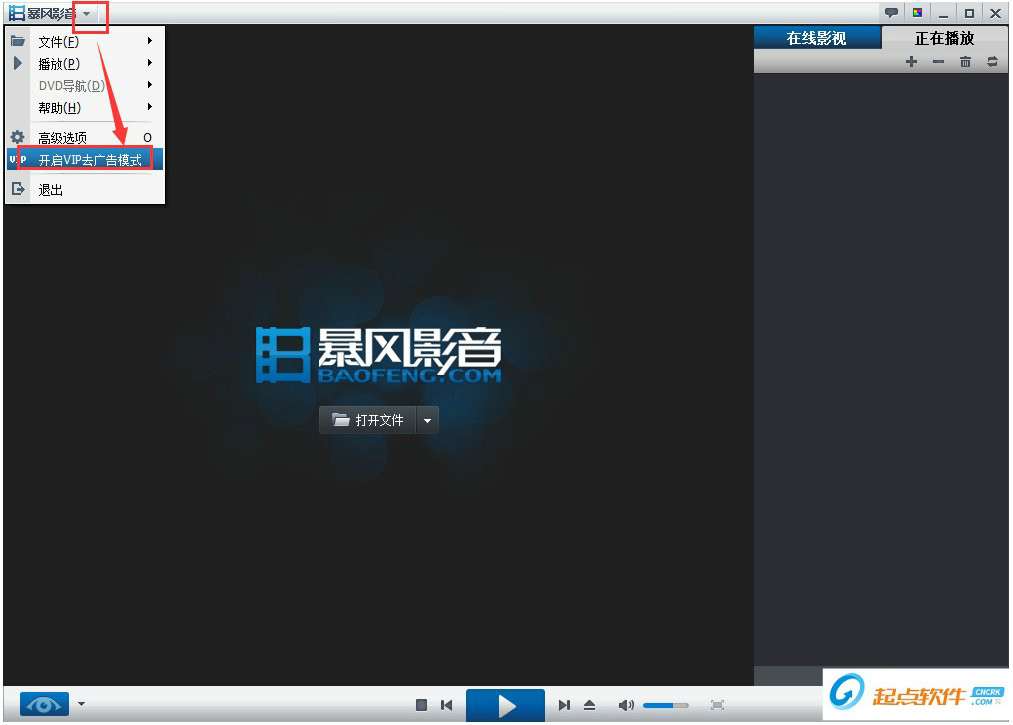This screenshot has height=725, width=1013.
Task: Skip to next track
Action: tap(564, 705)
